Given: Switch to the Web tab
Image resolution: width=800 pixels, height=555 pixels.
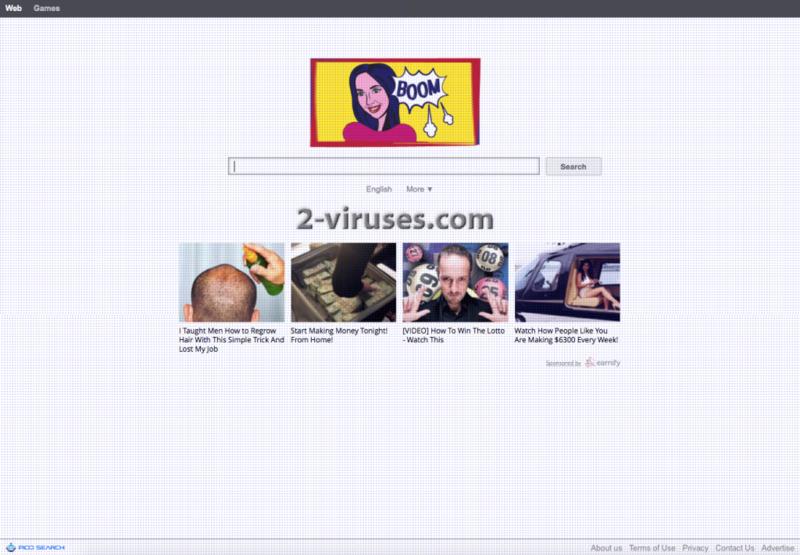Looking at the screenshot, I should [13, 8].
